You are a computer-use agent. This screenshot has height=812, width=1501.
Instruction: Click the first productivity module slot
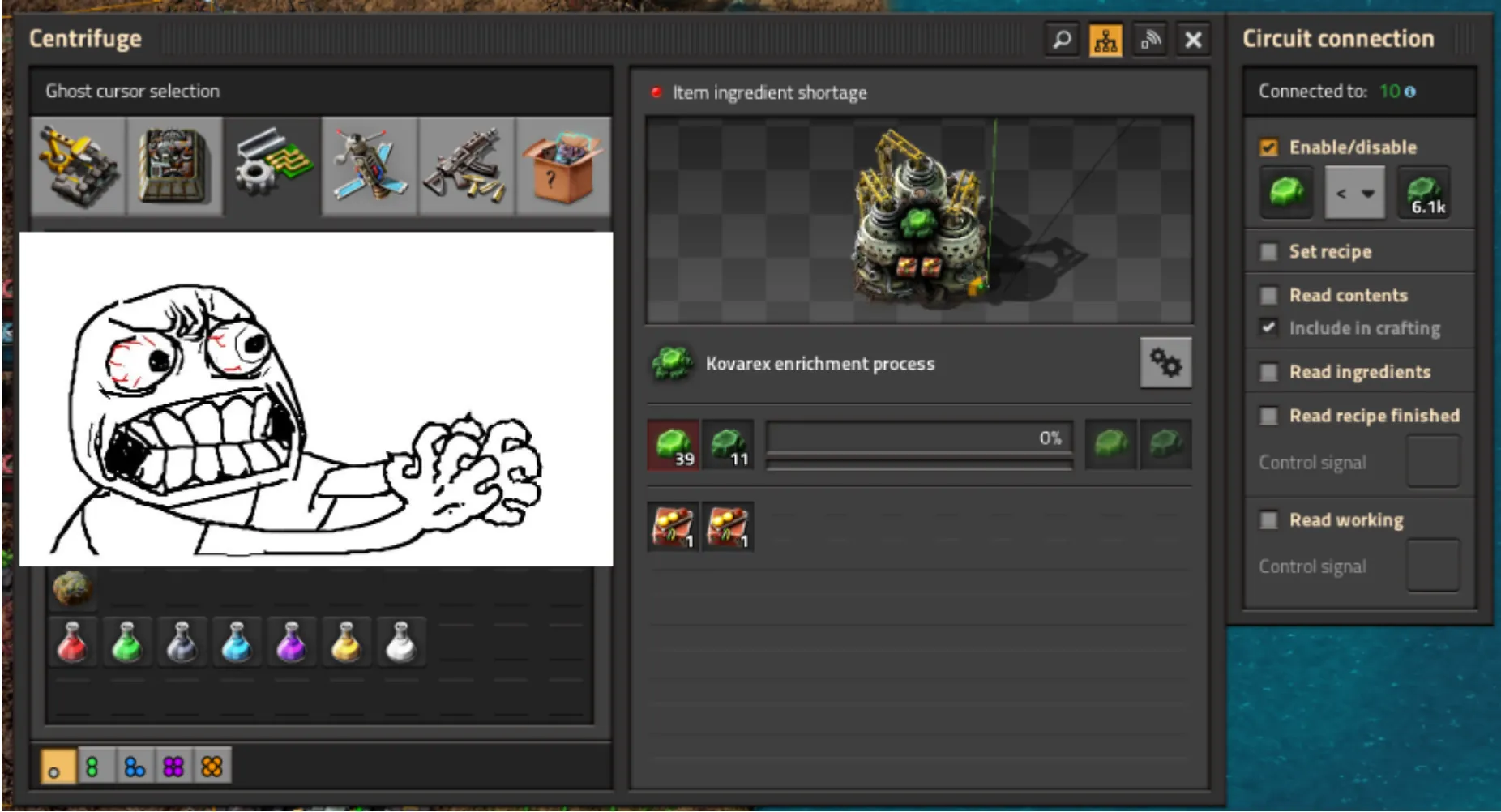[x=674, y=528]
